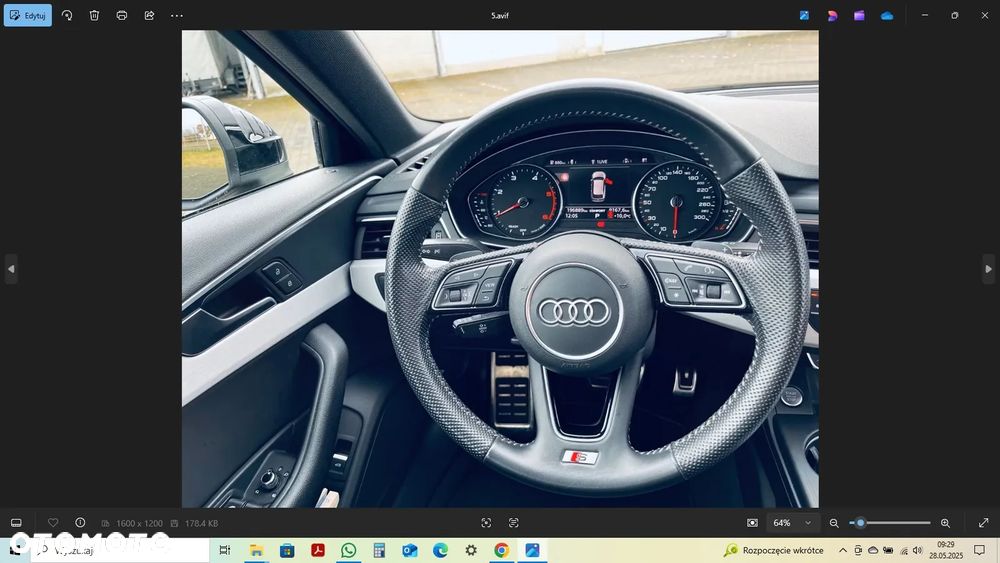Open Calculator from the taskbar
The image size is (1000, 563).
pyautogui.click(x=379, y=550)
